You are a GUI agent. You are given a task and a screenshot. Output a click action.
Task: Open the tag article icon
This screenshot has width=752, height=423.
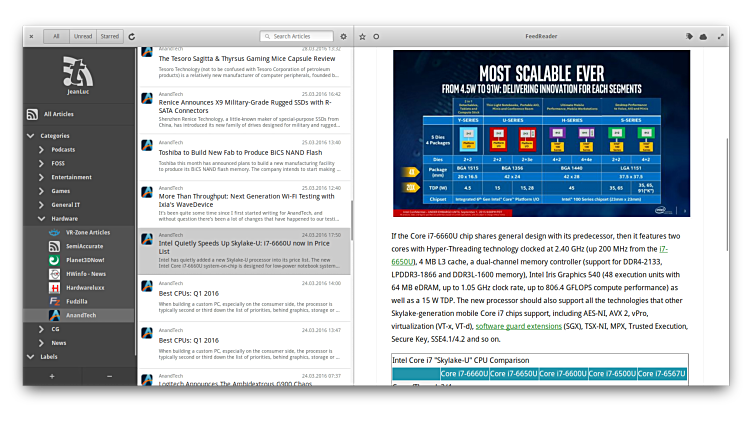tap(689, 36)
